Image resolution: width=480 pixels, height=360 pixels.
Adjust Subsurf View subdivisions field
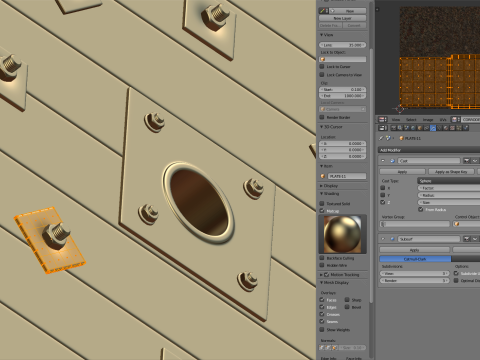click(415, 273)
